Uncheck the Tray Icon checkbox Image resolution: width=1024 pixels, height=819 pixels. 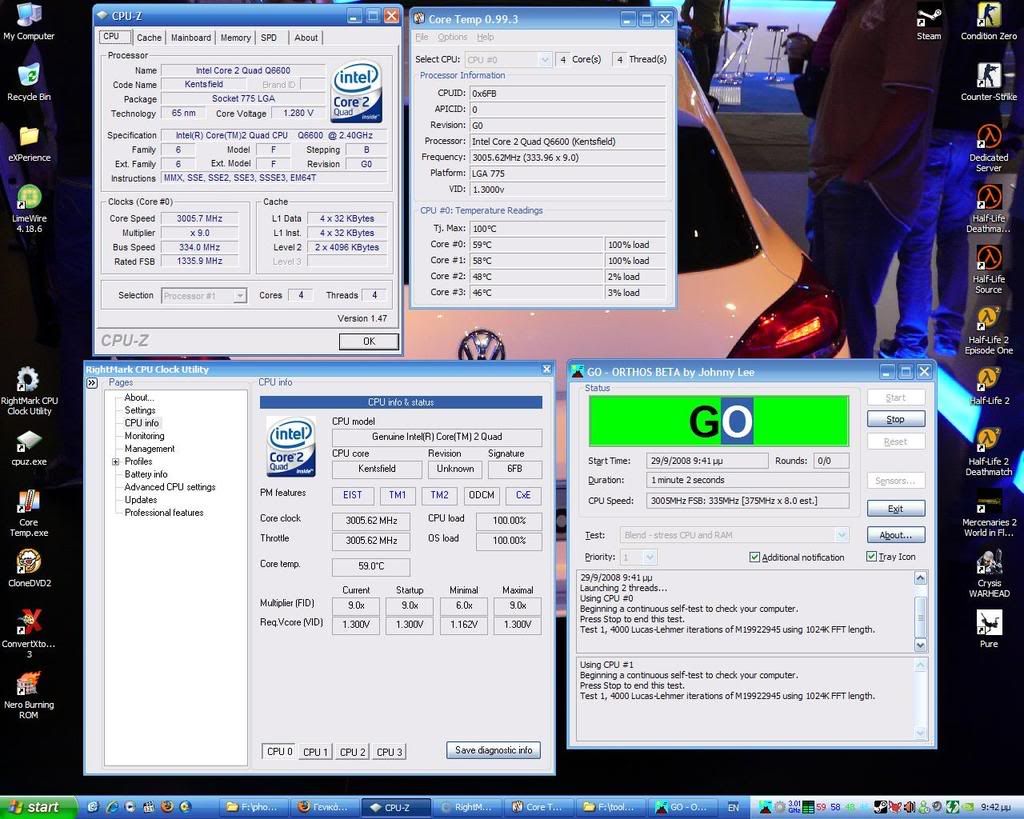872,557
